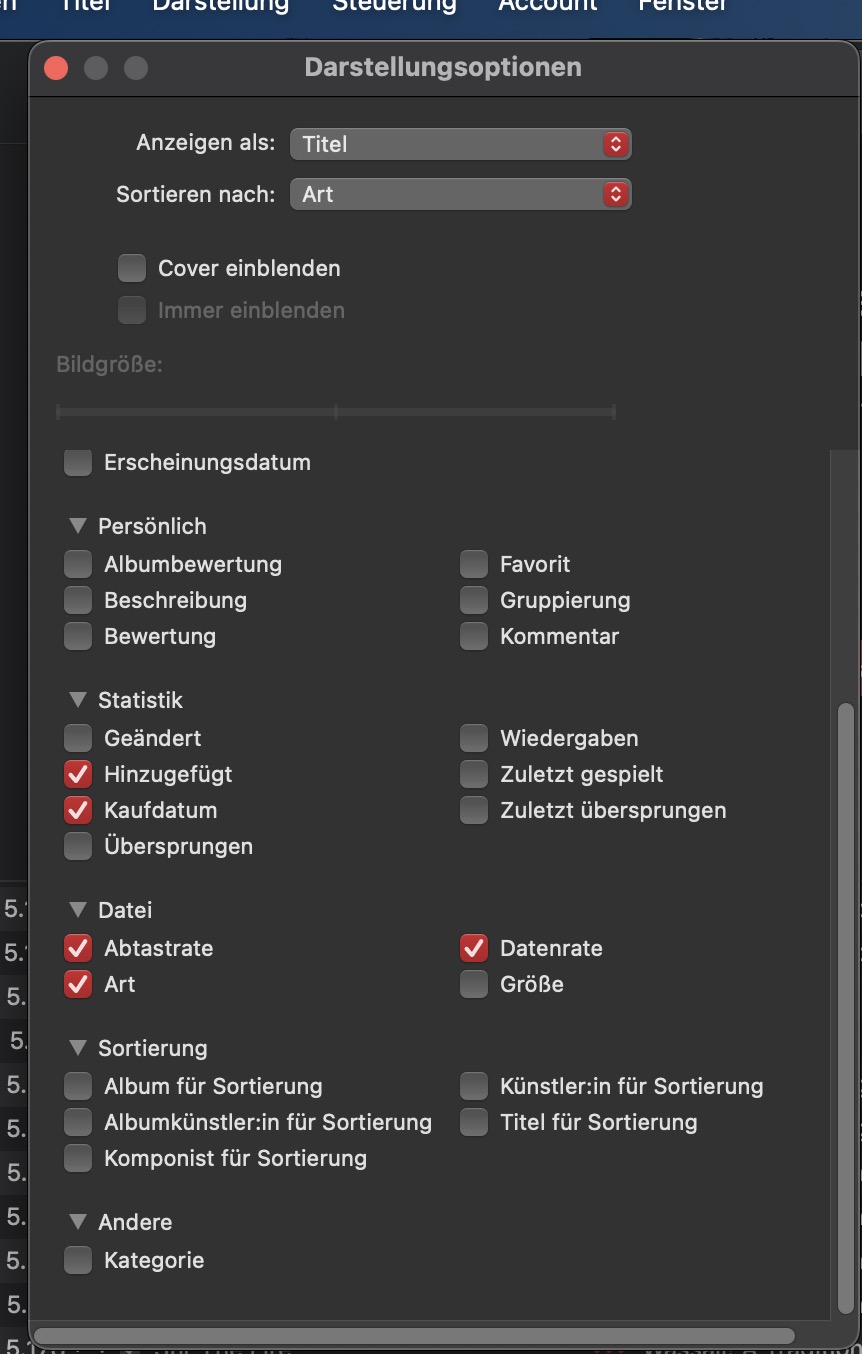Screen dimensions: 862x1354
Task: Collapse the Statistik section triangle
Action: coord(78,700)
